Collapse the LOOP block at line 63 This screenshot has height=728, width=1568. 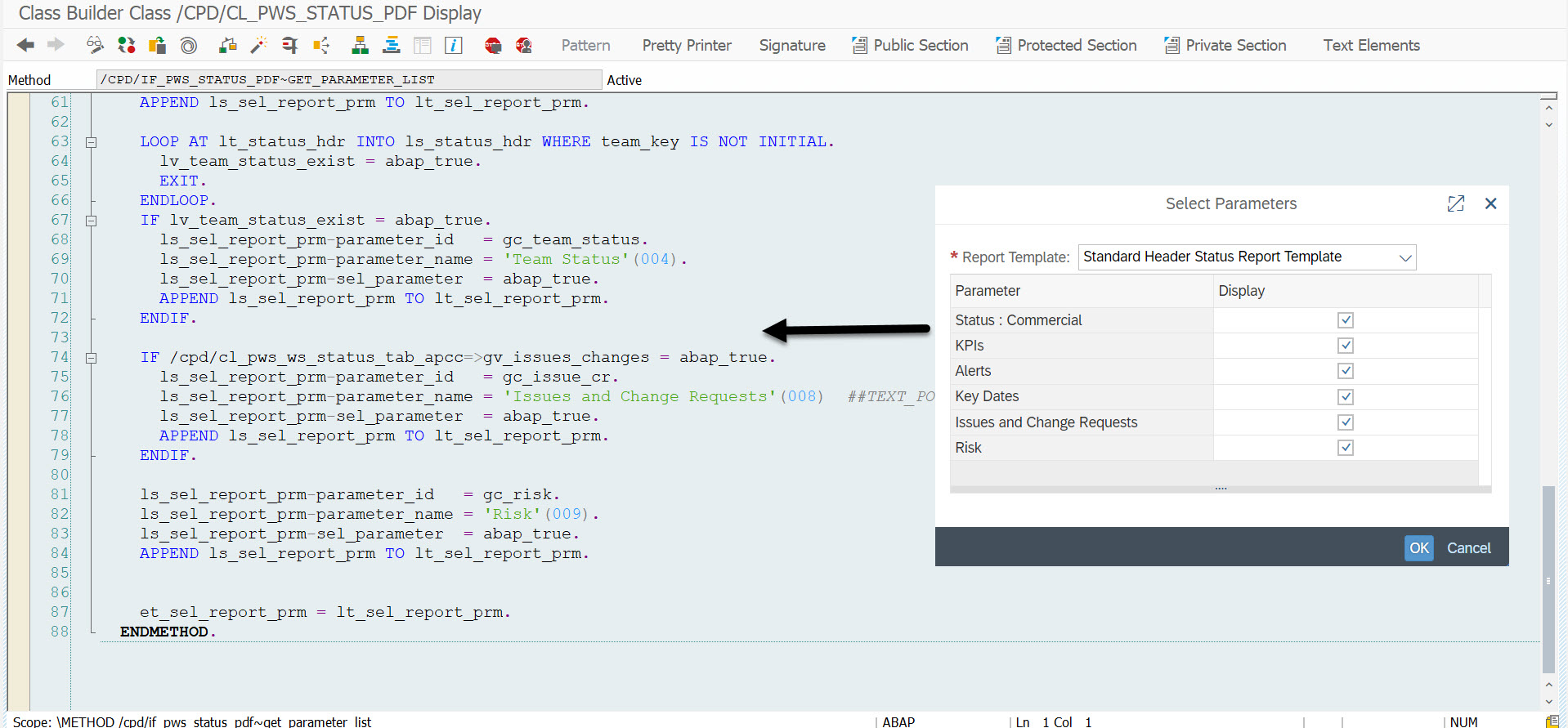click(x=92, y=142)
